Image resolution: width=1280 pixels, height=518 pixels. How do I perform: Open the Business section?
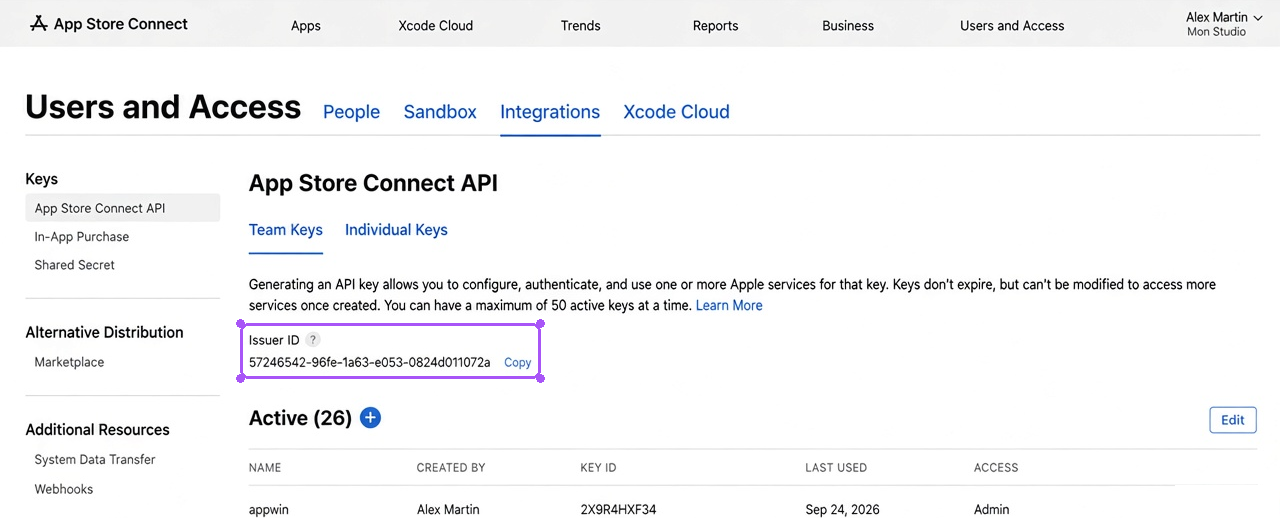[x=848, y=26]
